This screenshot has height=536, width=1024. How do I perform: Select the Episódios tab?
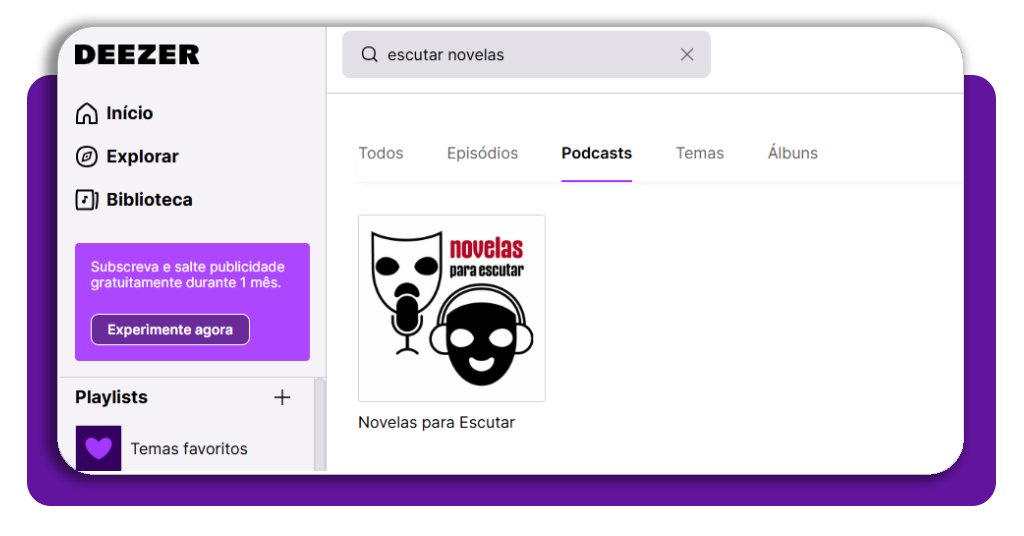(x=482, y=153)
